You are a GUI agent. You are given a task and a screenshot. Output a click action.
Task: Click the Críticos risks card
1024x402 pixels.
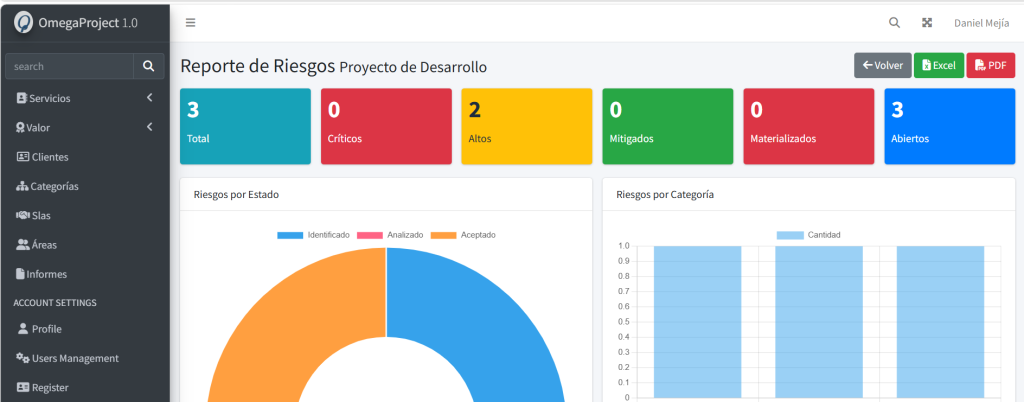pos(386,127)
